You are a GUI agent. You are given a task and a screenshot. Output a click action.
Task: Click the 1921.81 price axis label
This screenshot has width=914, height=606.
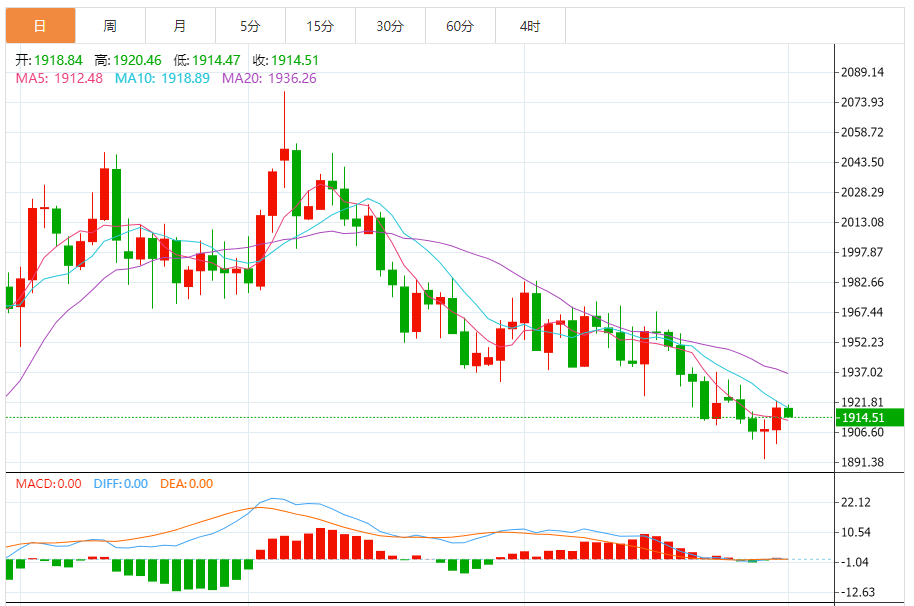(862, 402)
